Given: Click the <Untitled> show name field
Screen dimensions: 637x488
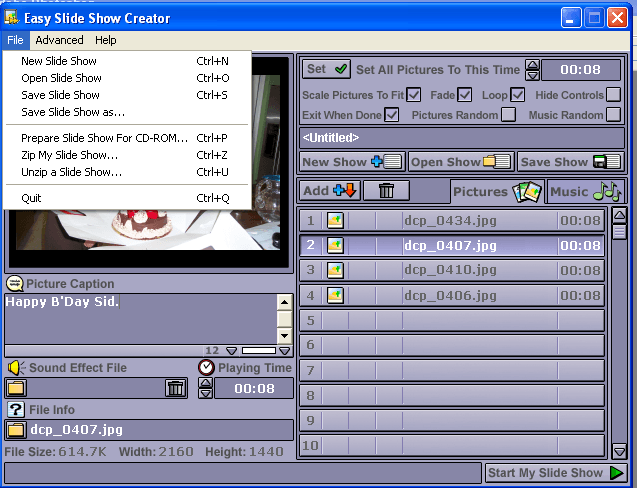Looking at the screenshot, I should pos(462,138).
